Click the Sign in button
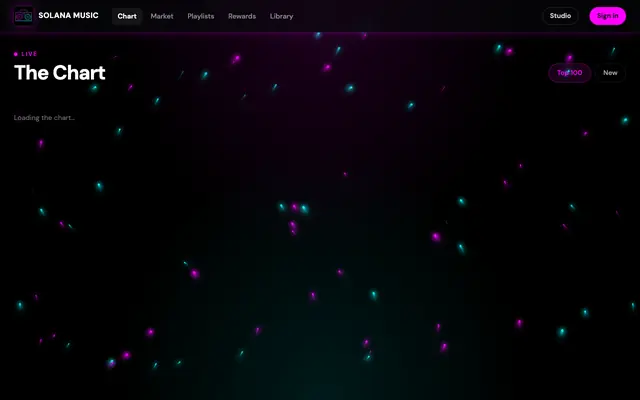 coord(607,16)
